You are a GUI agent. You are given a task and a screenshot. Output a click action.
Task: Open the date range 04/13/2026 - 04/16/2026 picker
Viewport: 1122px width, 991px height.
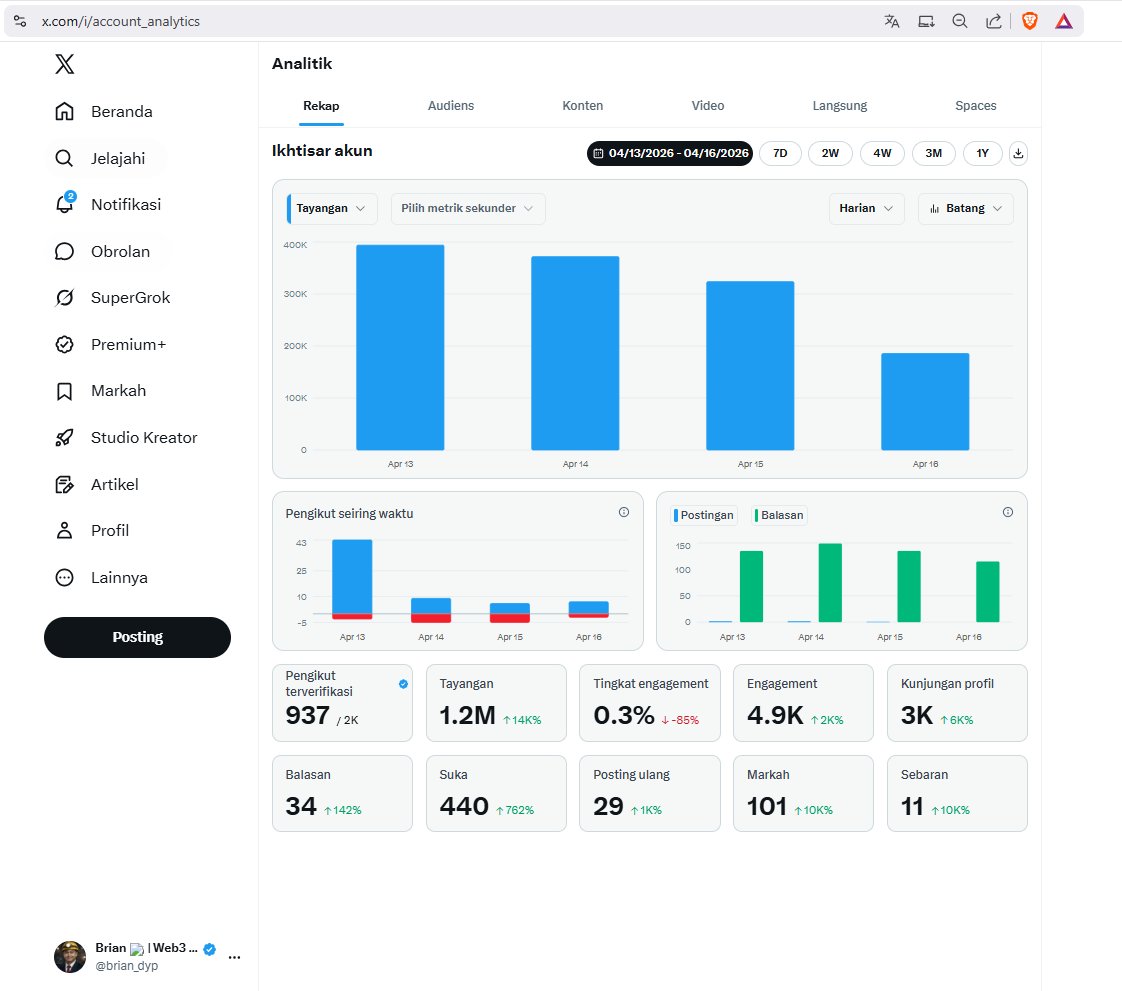670,153
